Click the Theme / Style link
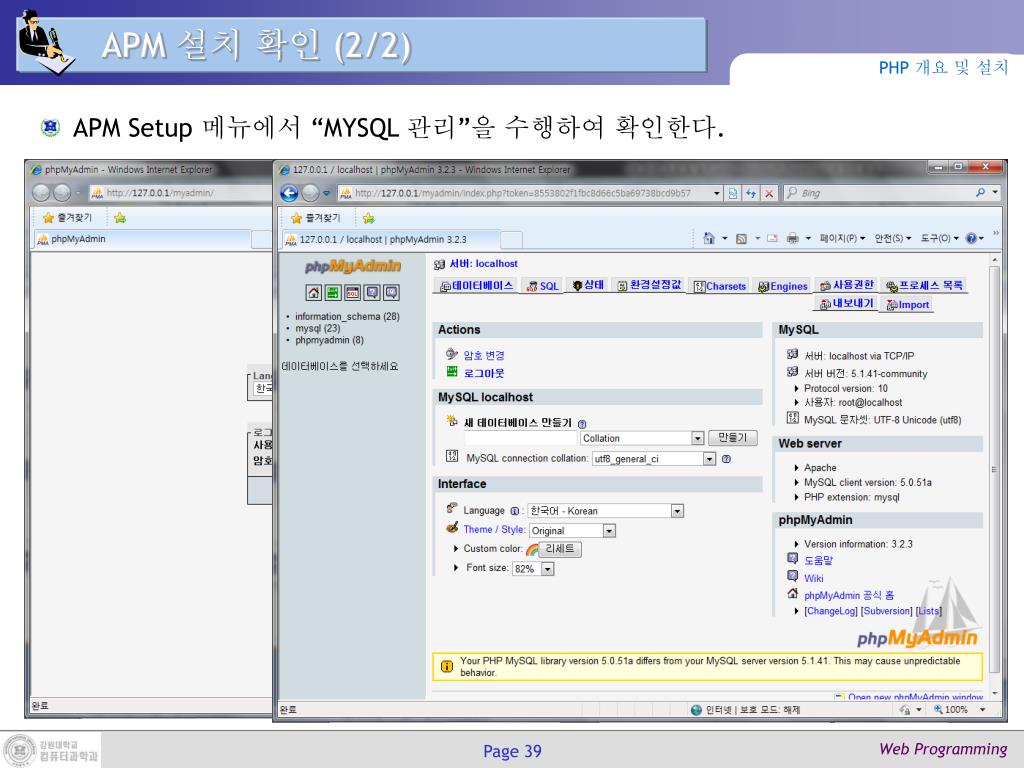 [494, 530]
